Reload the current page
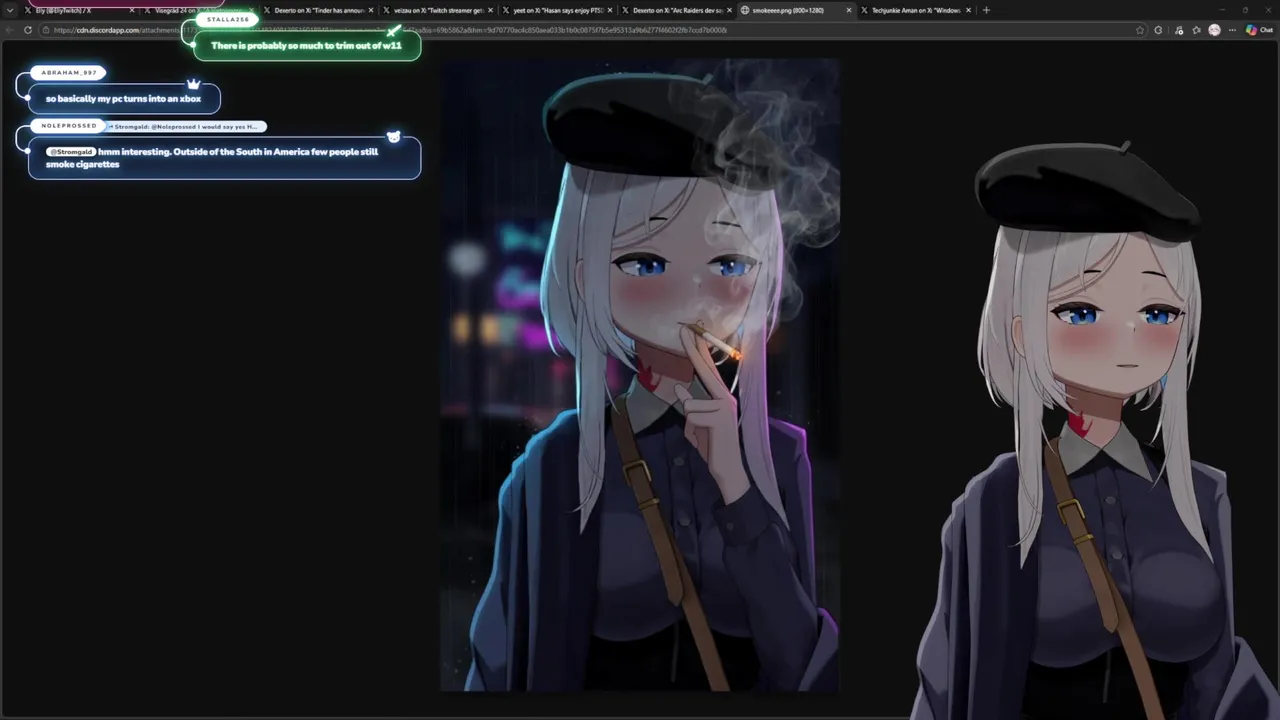Screen dimensions: 1280x720 tap(28, 30)
